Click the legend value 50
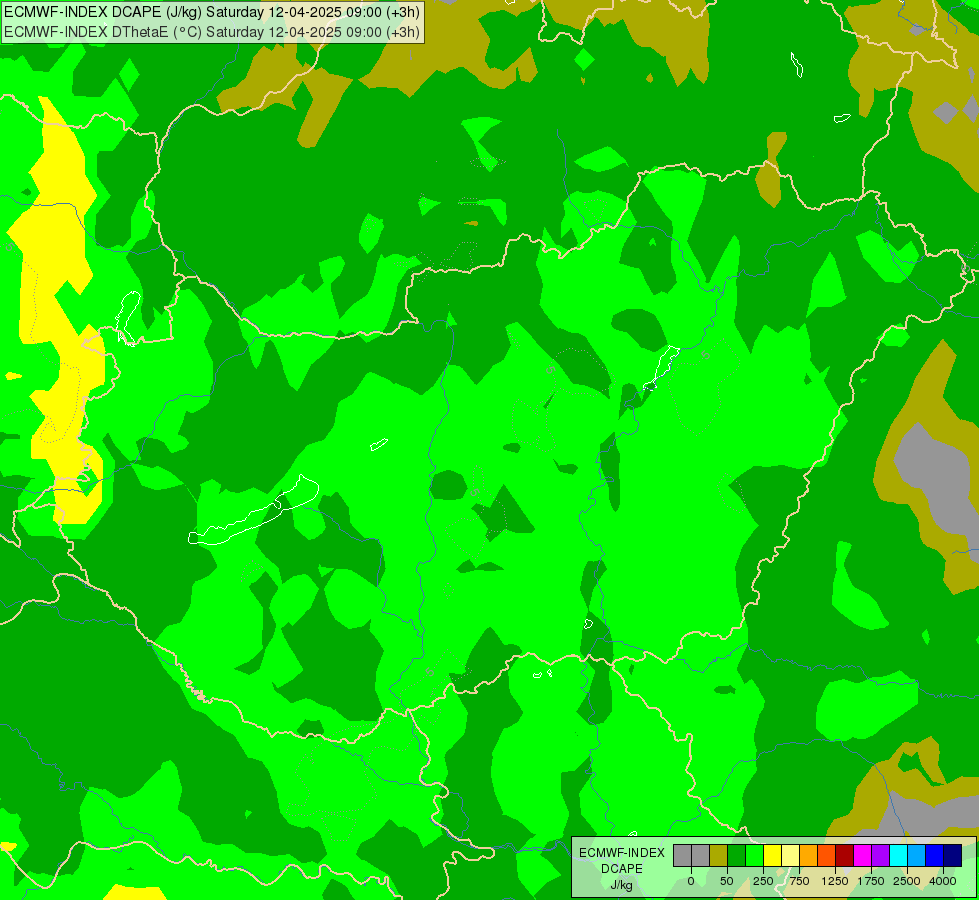979x900 pixels. tap(727, 881)
